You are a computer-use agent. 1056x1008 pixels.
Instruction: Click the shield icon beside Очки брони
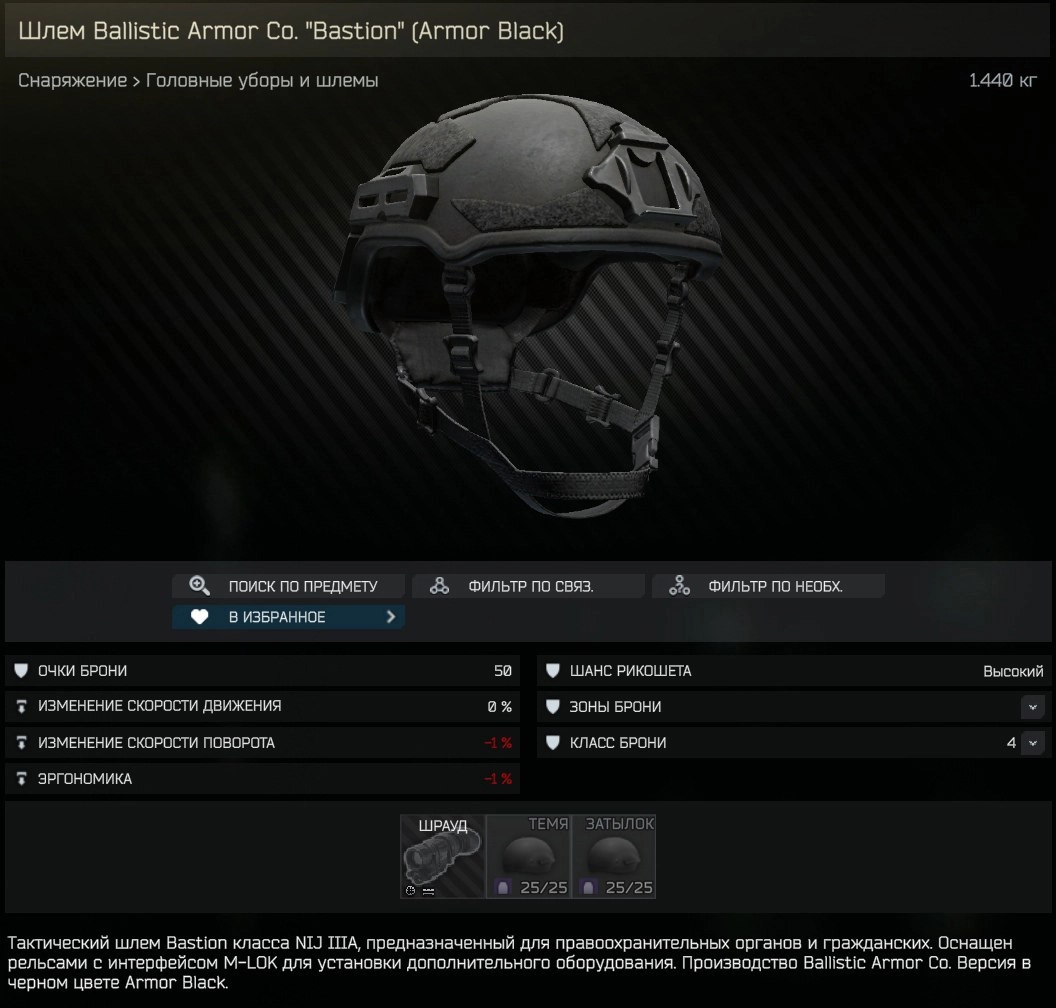tap(22, 671)
